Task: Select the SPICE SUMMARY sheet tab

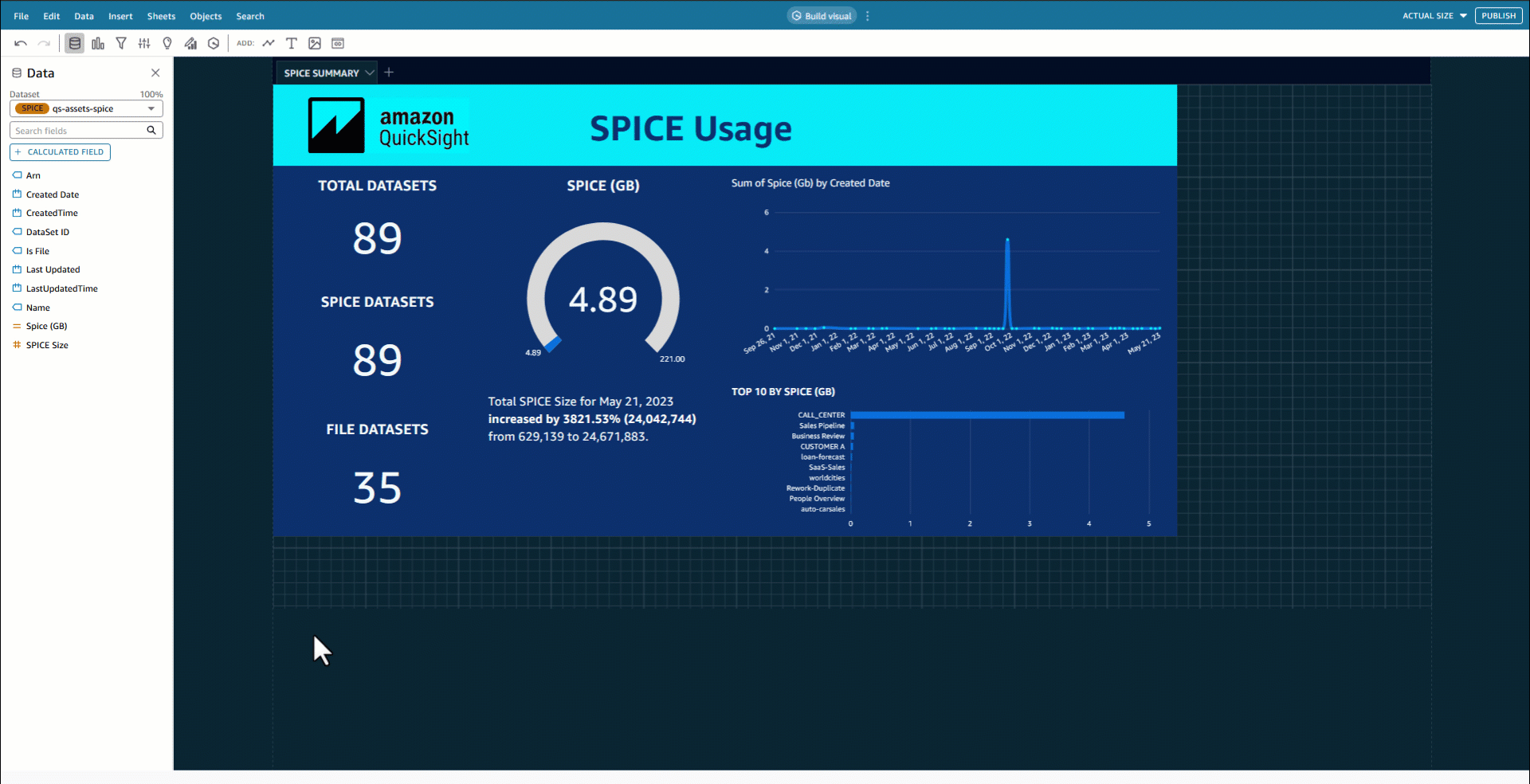Action: point(322,73)
